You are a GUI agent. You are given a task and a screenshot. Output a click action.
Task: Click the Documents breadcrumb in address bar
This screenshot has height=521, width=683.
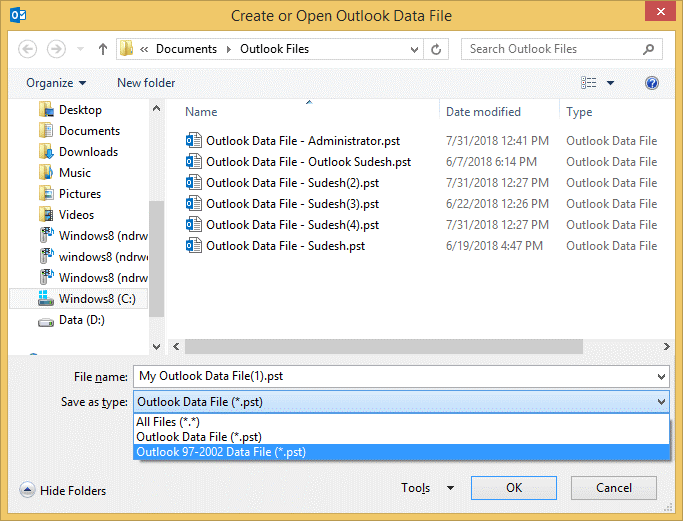(x=186, y=49)
